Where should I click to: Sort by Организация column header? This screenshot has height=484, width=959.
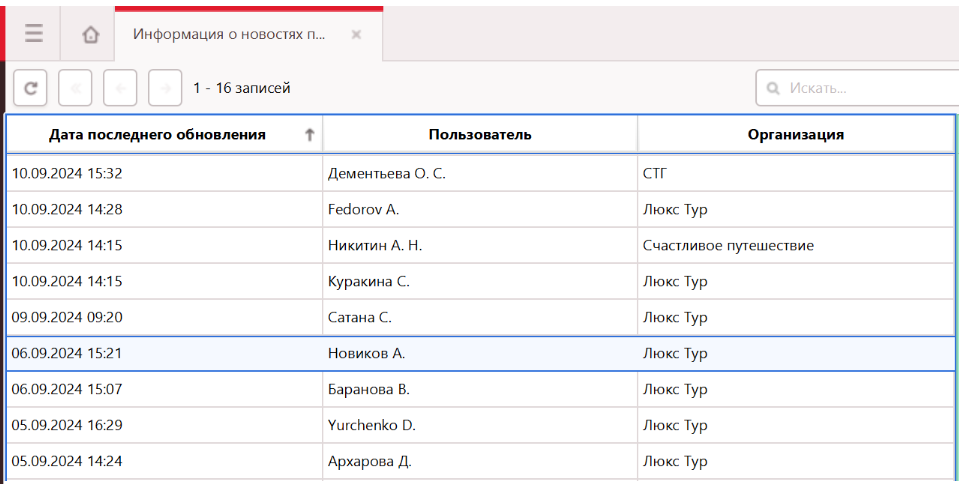coord(795,135)
